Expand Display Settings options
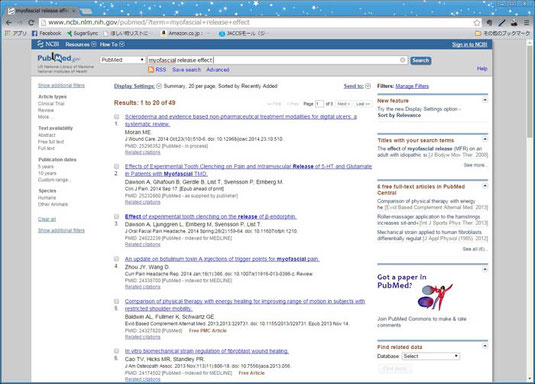This screenshot has width=535, height=384. click(x=138, y=86)
